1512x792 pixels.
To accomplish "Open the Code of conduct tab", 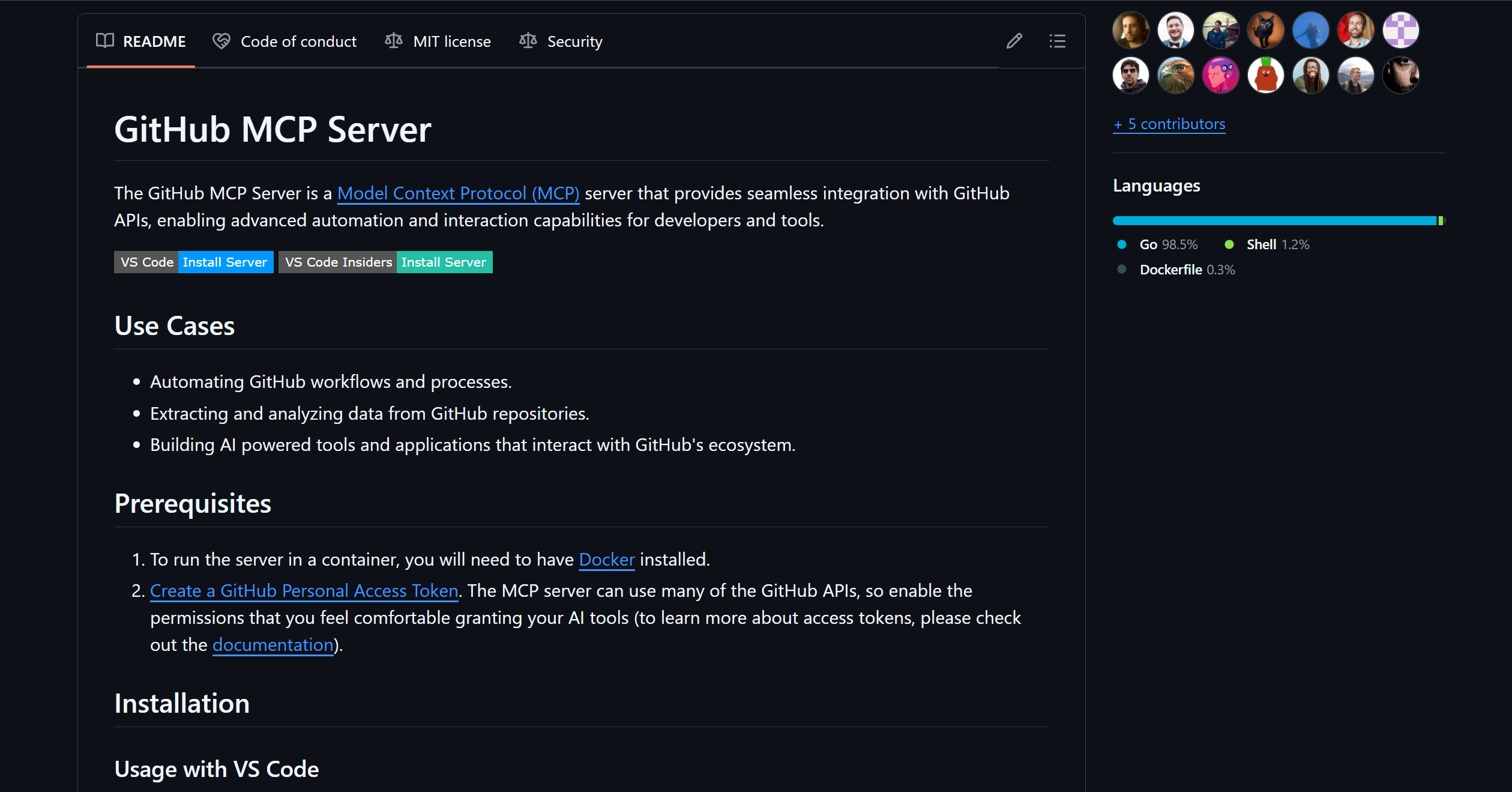I will coord(285,41).
